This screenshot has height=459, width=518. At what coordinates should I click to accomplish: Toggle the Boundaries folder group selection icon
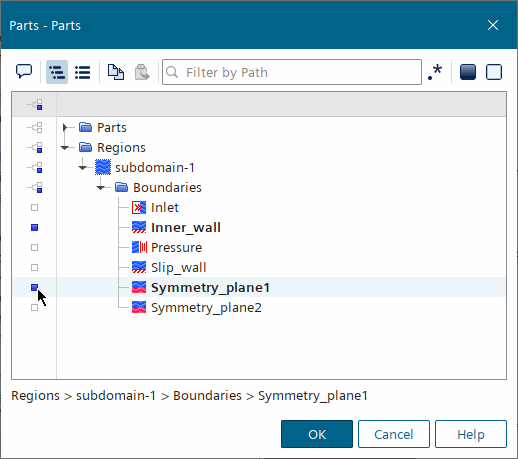pos(35,188)
